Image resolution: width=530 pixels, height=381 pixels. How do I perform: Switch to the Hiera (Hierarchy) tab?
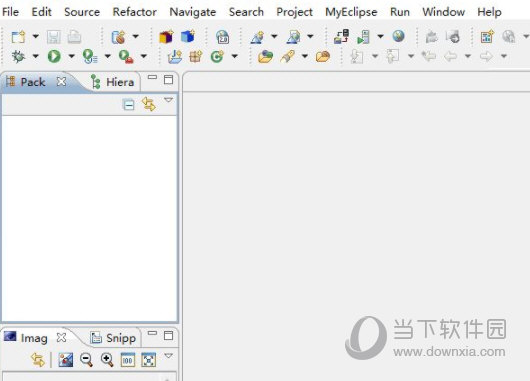113,82
